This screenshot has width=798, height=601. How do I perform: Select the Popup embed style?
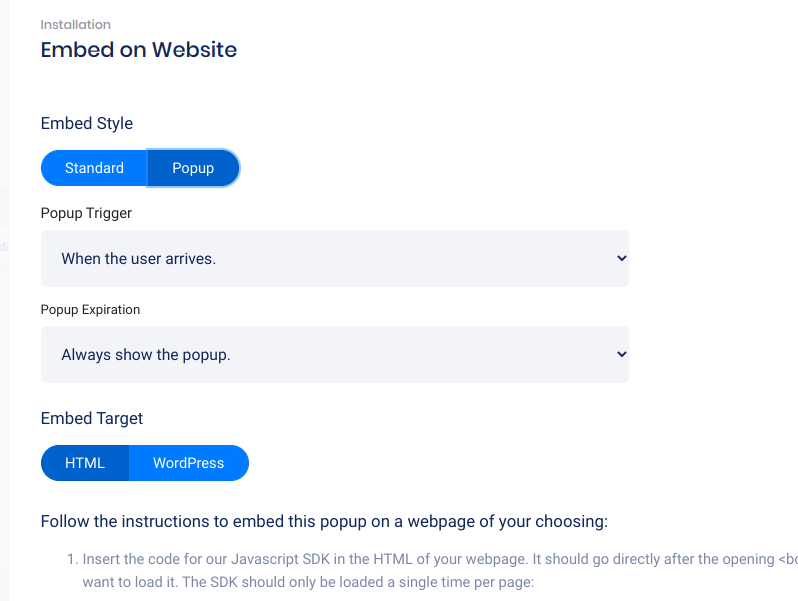pyautogui.click(x=193, y=168)
